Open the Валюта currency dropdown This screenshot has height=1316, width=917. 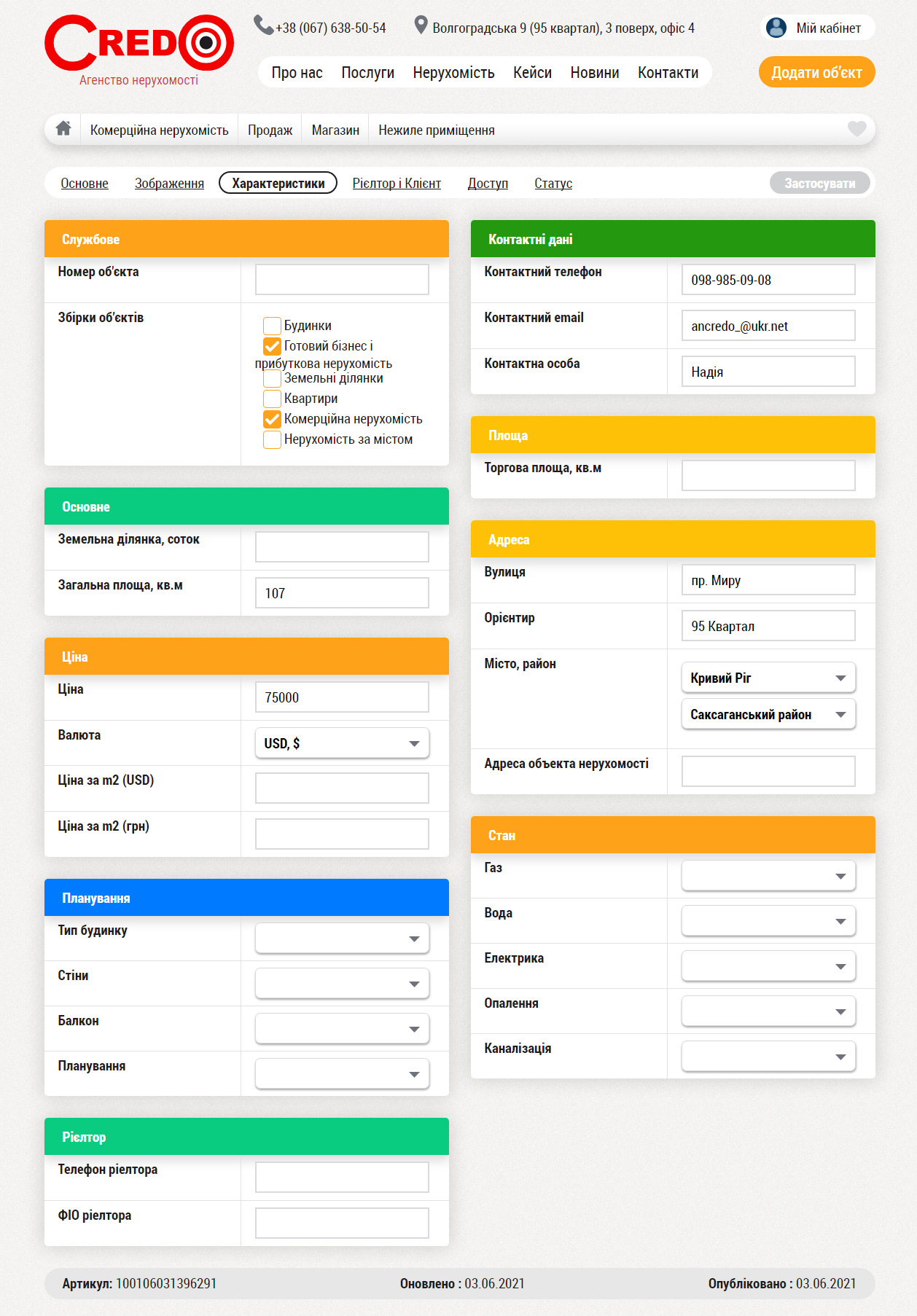pyautogui.click(x=342, y=743)
